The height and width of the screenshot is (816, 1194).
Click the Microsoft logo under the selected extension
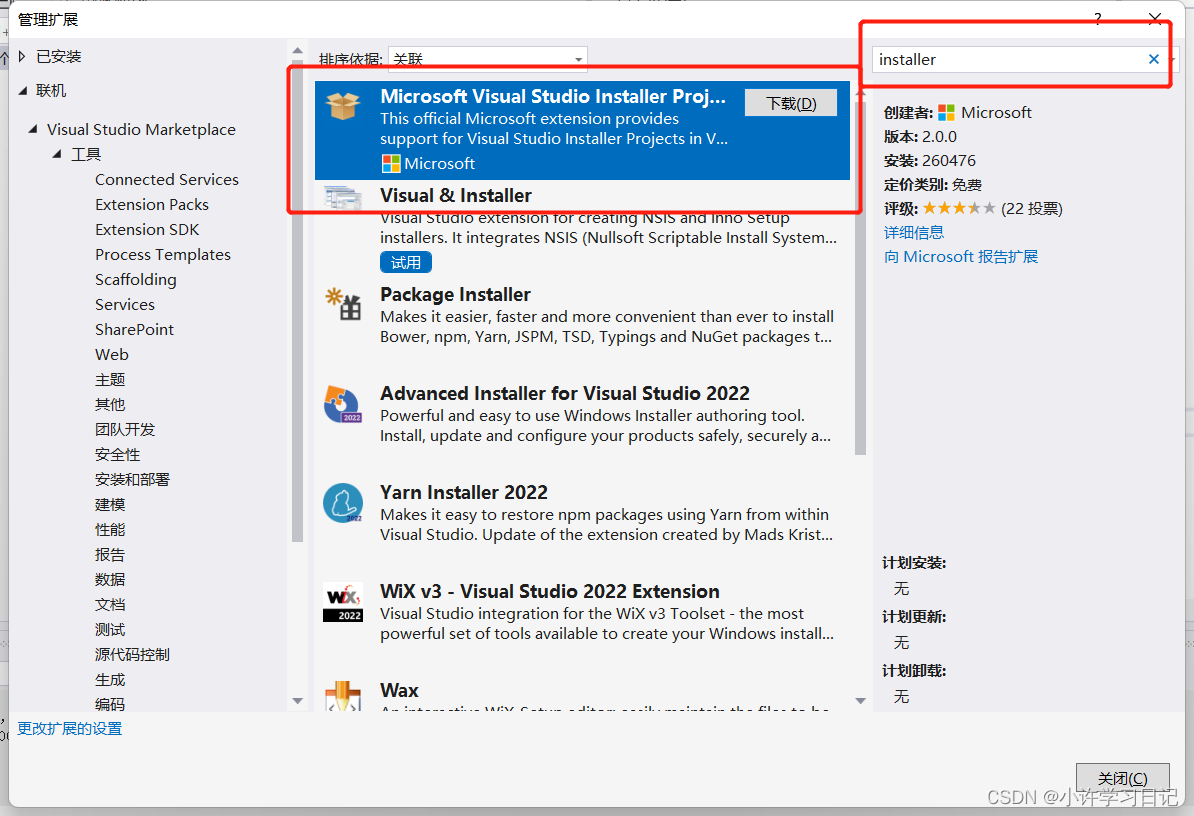click(x=391, y=164)
